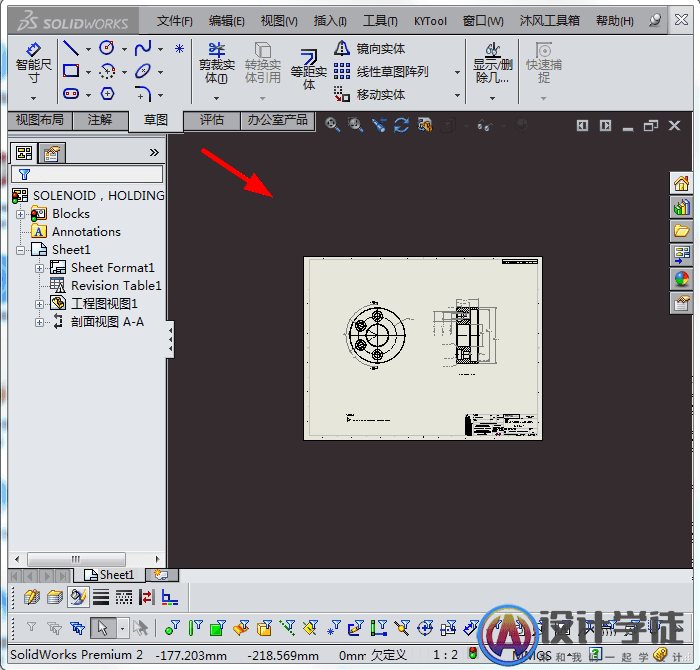Open the Rectangle tool dropdown arrow
The height and width of the screenshot is (670, 700).
pyautogui.click(x=88, y=72)
